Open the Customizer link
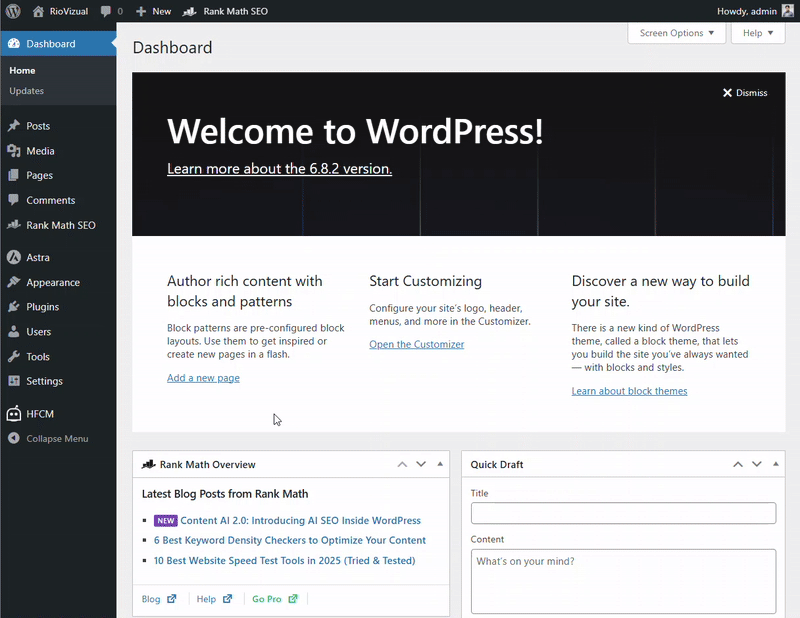 point(416,344)
